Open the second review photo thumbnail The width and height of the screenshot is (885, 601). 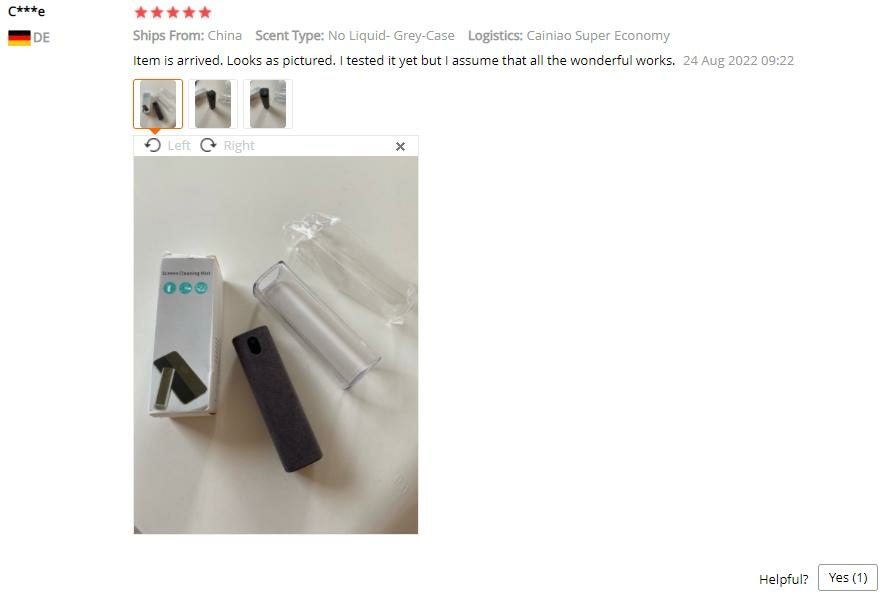point(213,104)
